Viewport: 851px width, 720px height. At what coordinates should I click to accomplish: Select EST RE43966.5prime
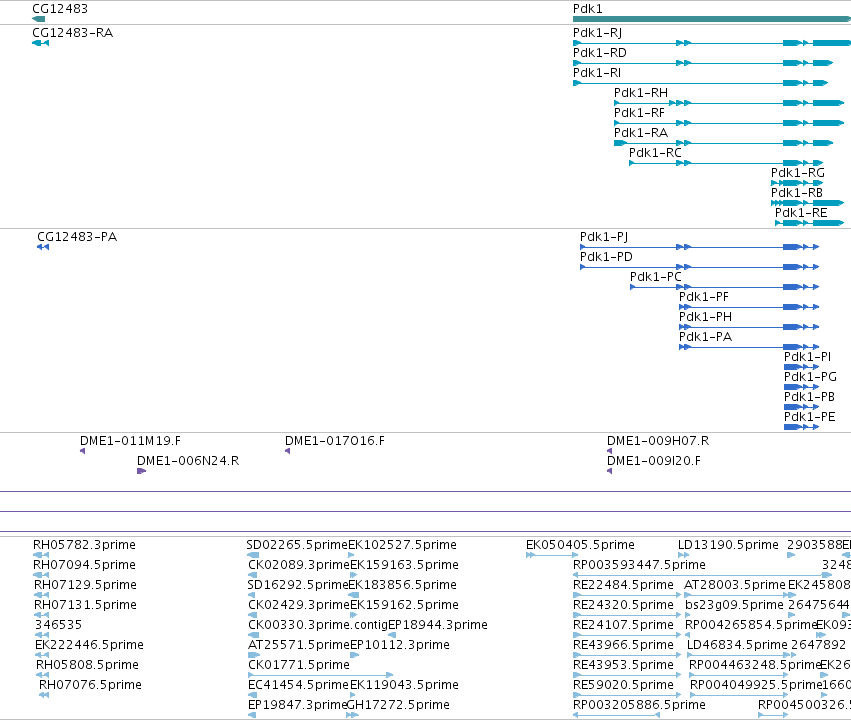[623, 645]
